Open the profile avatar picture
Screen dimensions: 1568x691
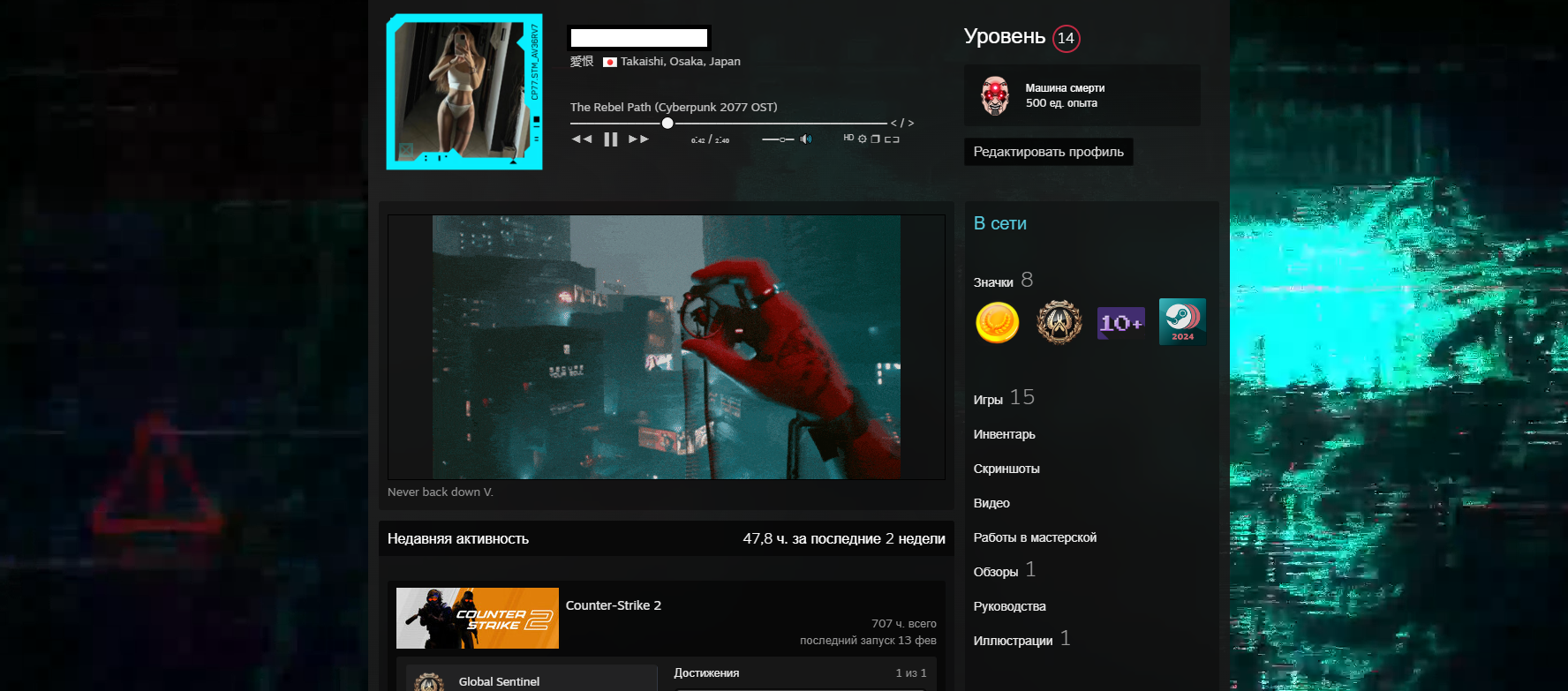pyautogui.click(x=464, y=92)
